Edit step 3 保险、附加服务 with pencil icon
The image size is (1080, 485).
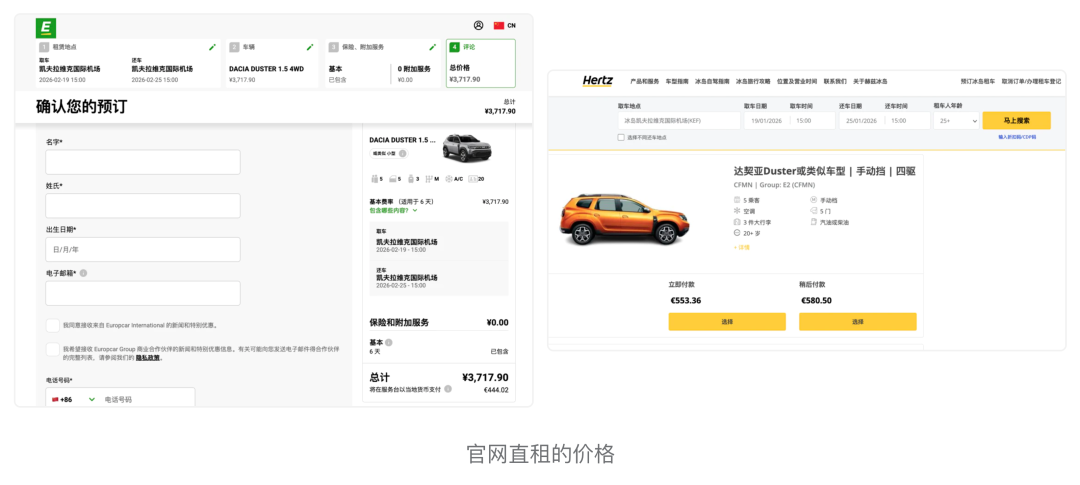click(x=433, y=48)
